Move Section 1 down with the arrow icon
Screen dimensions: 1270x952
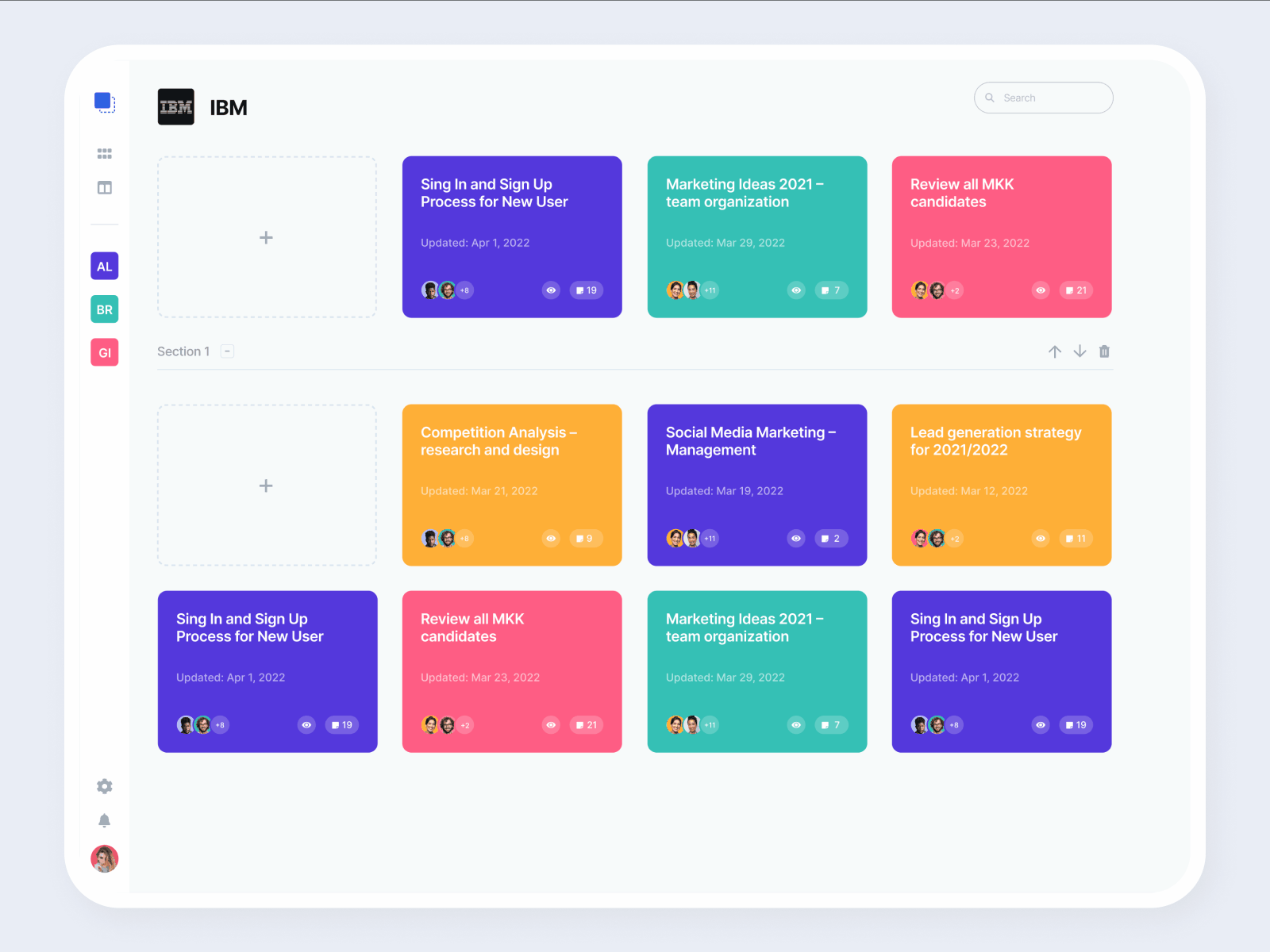point(1079,351)
